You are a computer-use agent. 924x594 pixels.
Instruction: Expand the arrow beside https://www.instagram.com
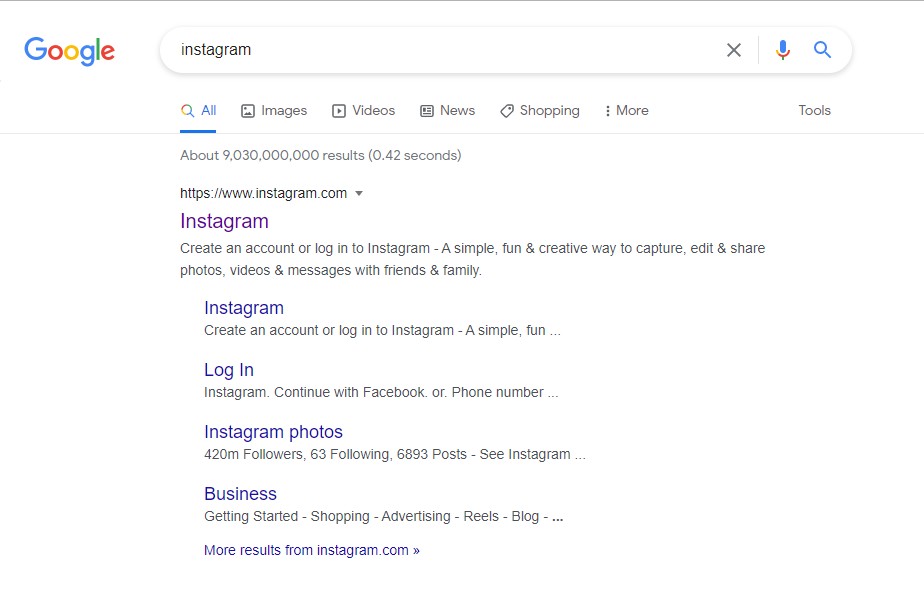pos(359,193)
